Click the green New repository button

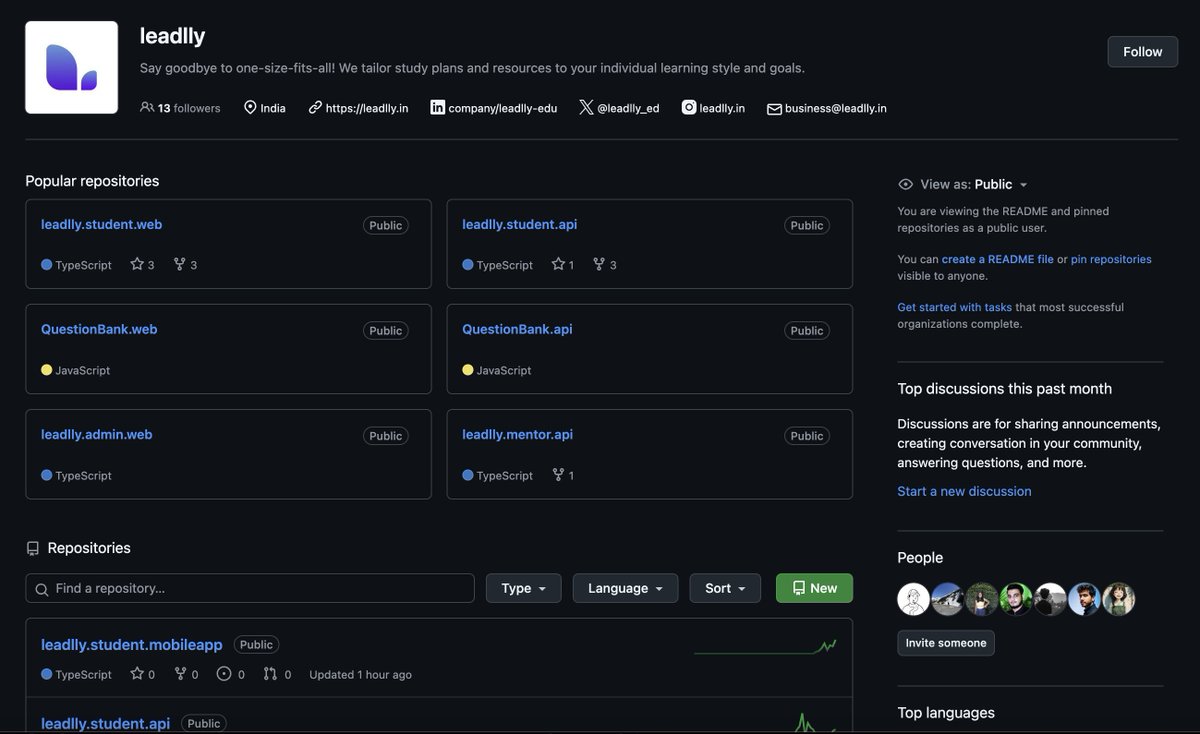(814, 588)
